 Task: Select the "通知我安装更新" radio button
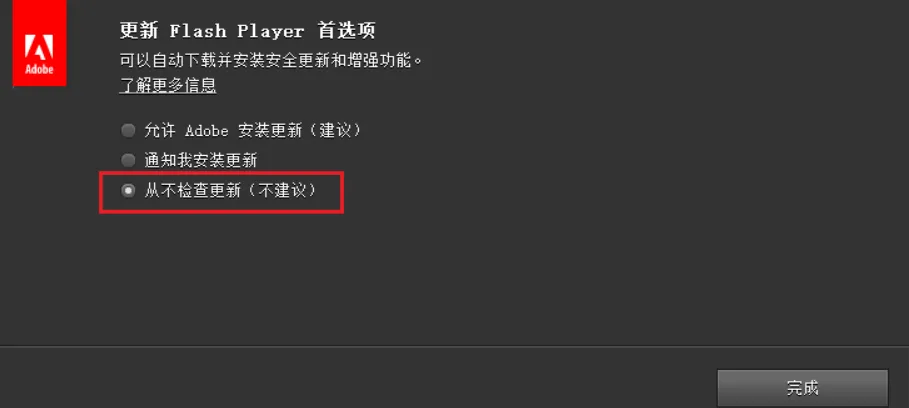[128, 159]
